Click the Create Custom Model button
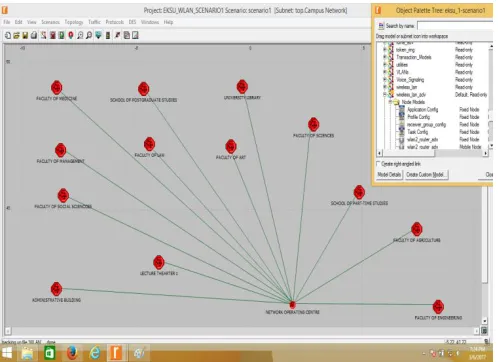This screenshot has width=498, height=362. pos(426,174)
